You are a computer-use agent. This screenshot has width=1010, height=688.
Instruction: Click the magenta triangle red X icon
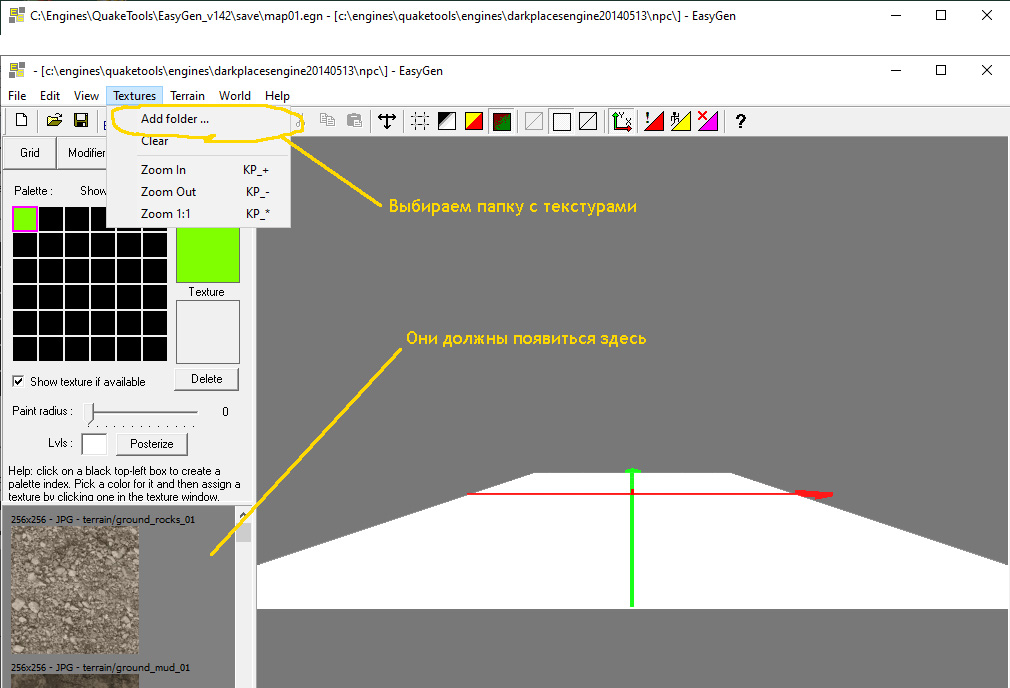pos(707,120)
